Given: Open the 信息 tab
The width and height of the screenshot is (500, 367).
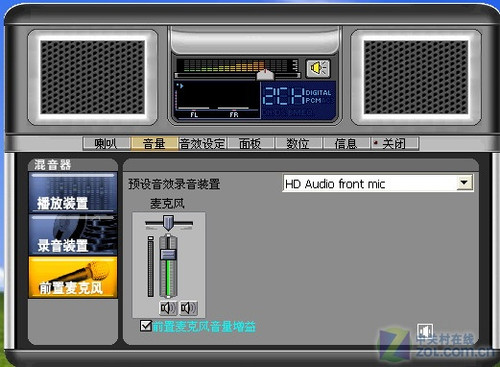Looking at the screenshot, I should click(346, 144).
